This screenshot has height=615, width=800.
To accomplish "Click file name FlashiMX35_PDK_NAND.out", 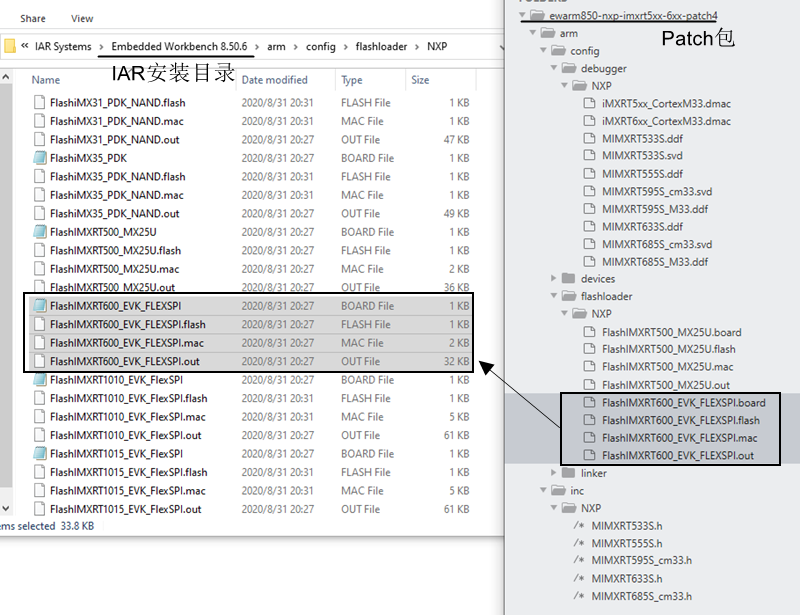I will pos(114,213).
